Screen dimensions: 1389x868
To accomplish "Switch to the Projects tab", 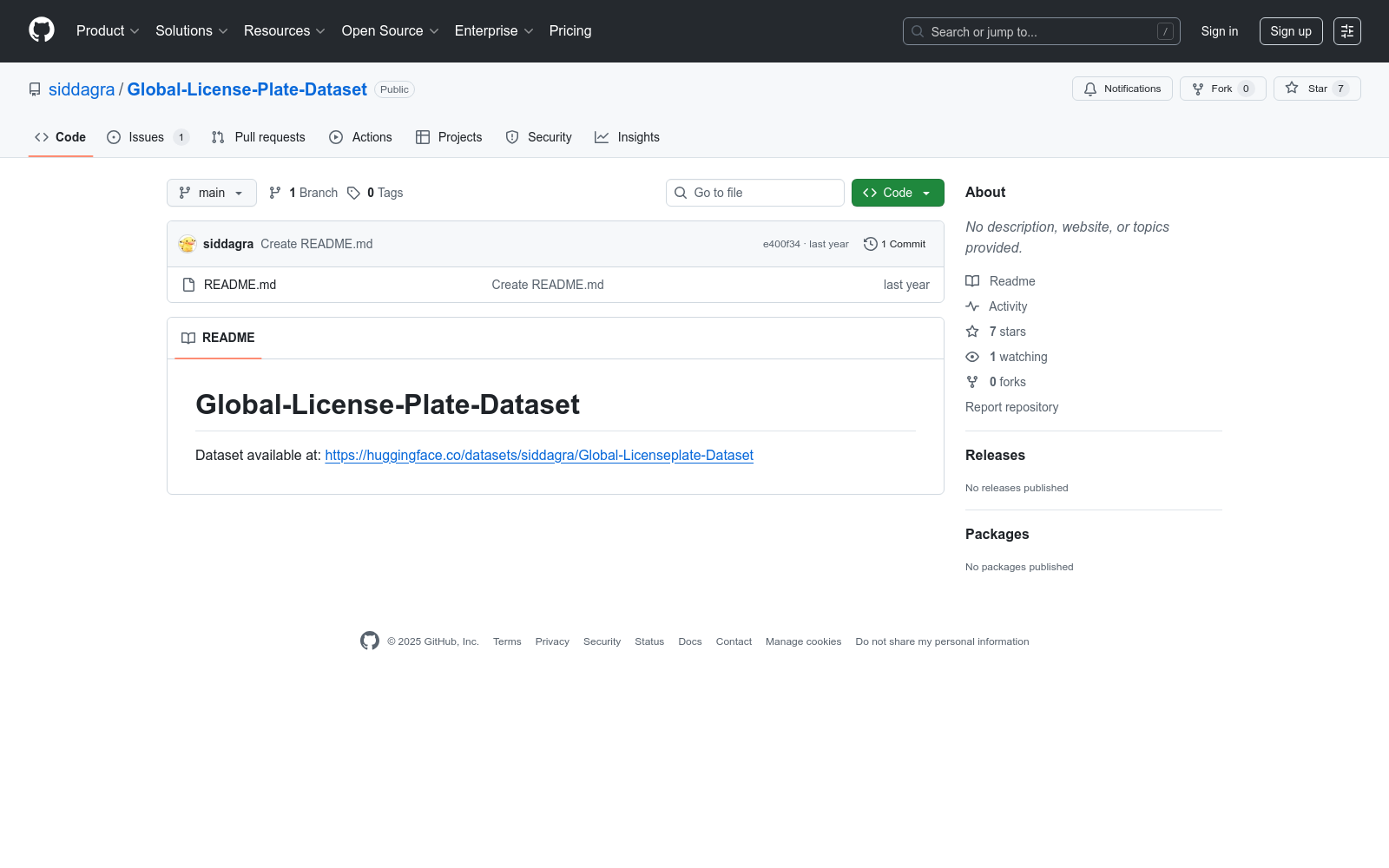I will [x=449, y=137].
